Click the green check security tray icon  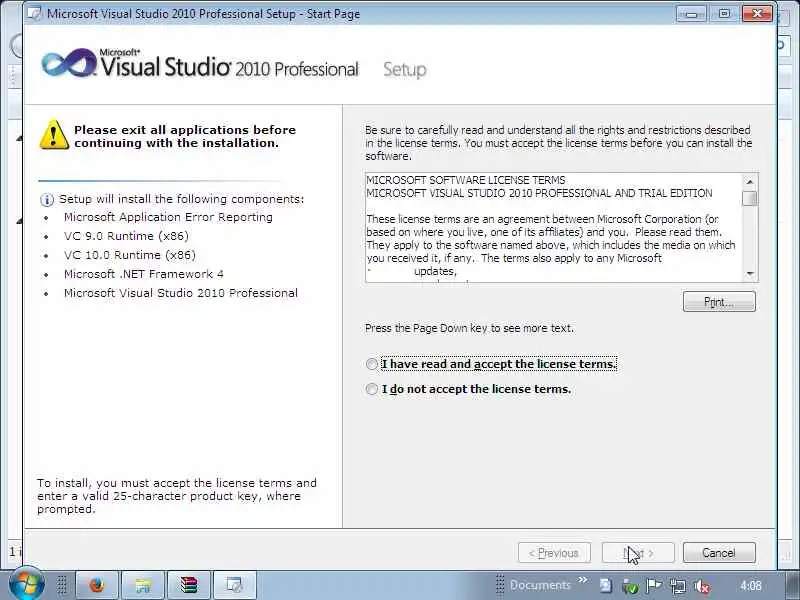coord(630,586)
